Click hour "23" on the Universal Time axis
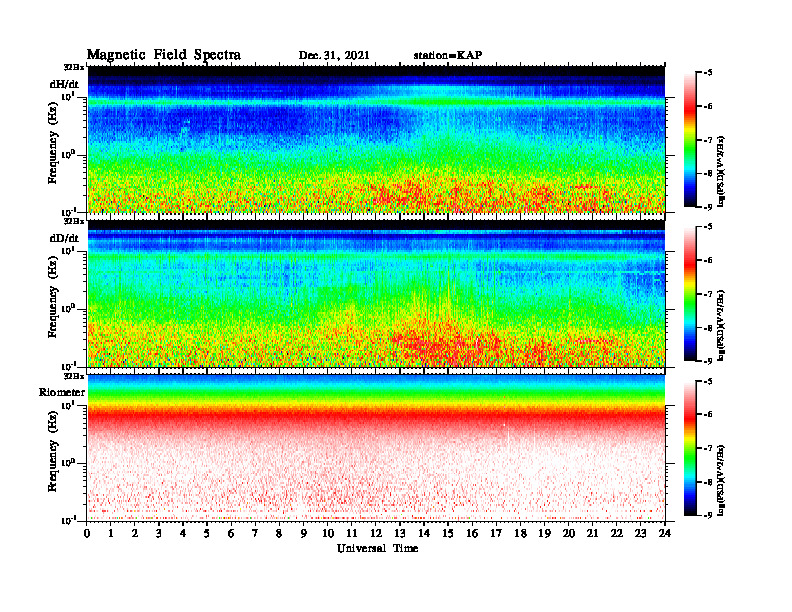Screen dimensions: 792x612 click(x=641, y=534)
